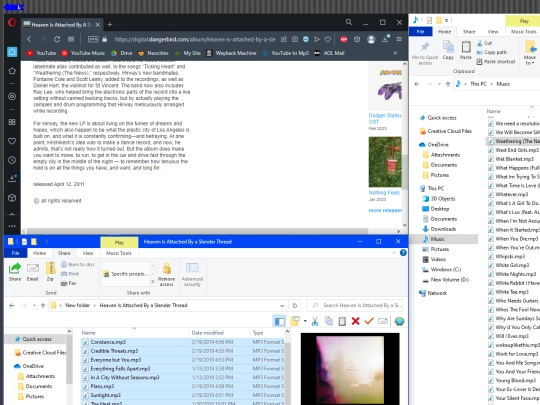The image size is (540, 405).
Task: Click the album art preview thumbnail
Action: tap(350, 368)
